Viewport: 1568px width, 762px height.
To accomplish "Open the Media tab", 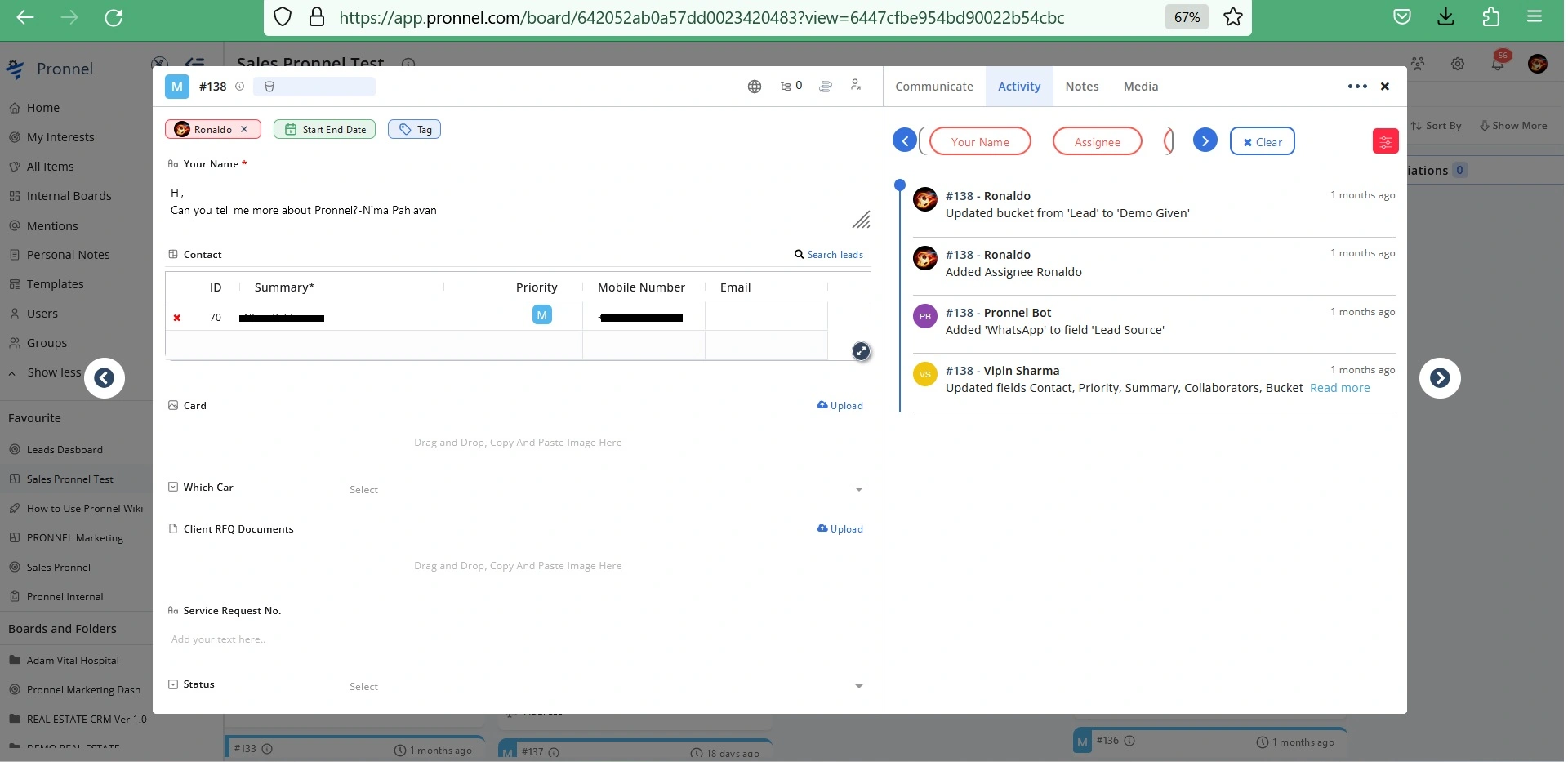I will (1141, 87).
